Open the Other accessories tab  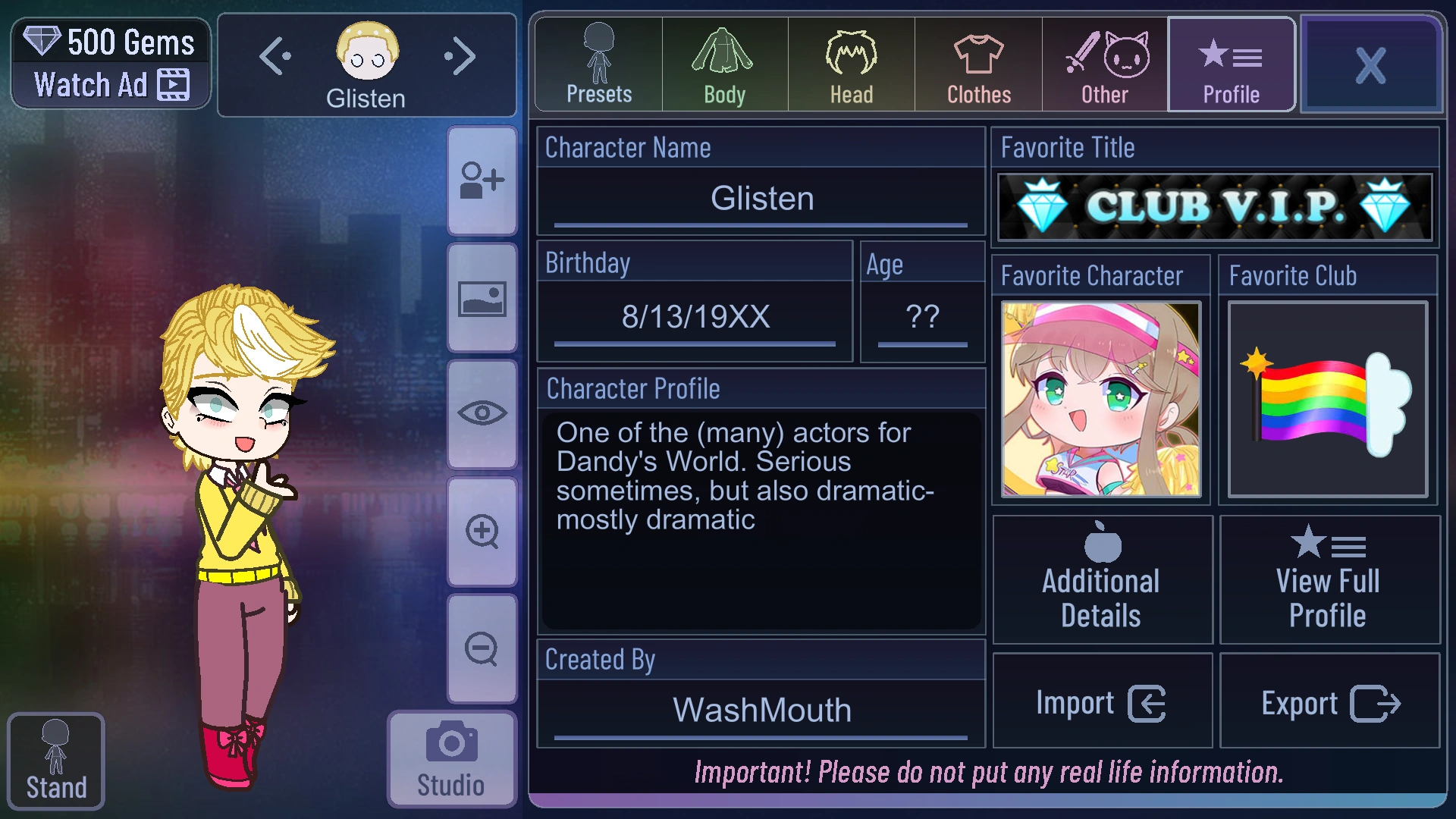pyautogui.click(x=1105, y=64)
